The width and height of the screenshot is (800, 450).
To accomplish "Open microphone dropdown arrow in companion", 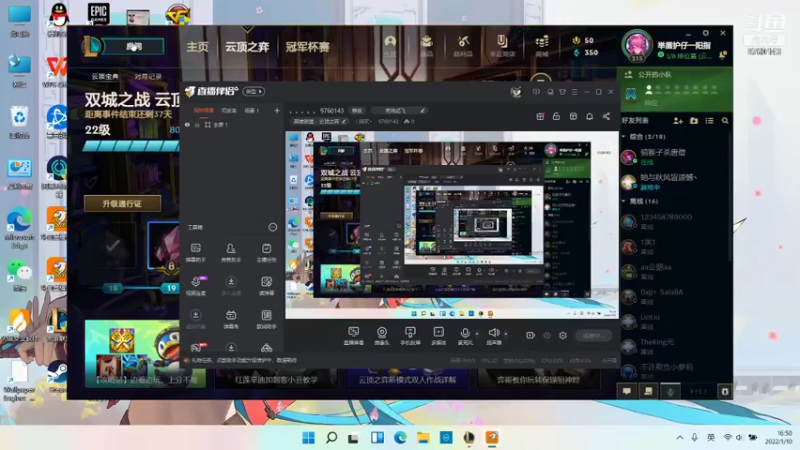I will 477,334.
